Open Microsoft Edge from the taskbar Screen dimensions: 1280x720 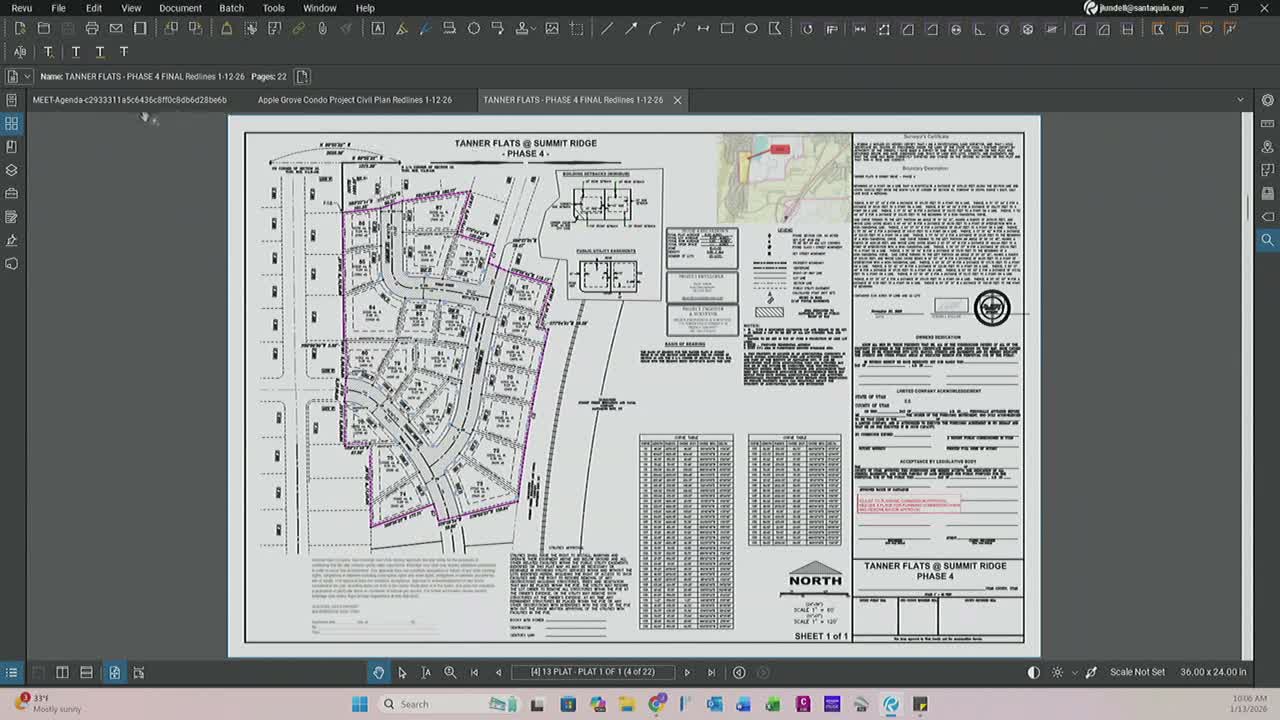pyautogui.click(x=890, y=704)
